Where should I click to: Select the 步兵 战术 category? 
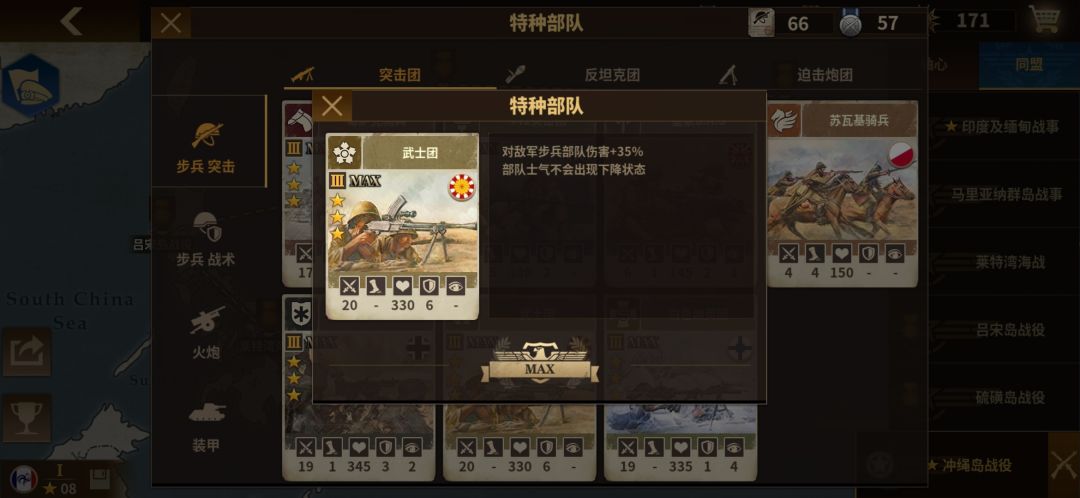coord(206,239)
